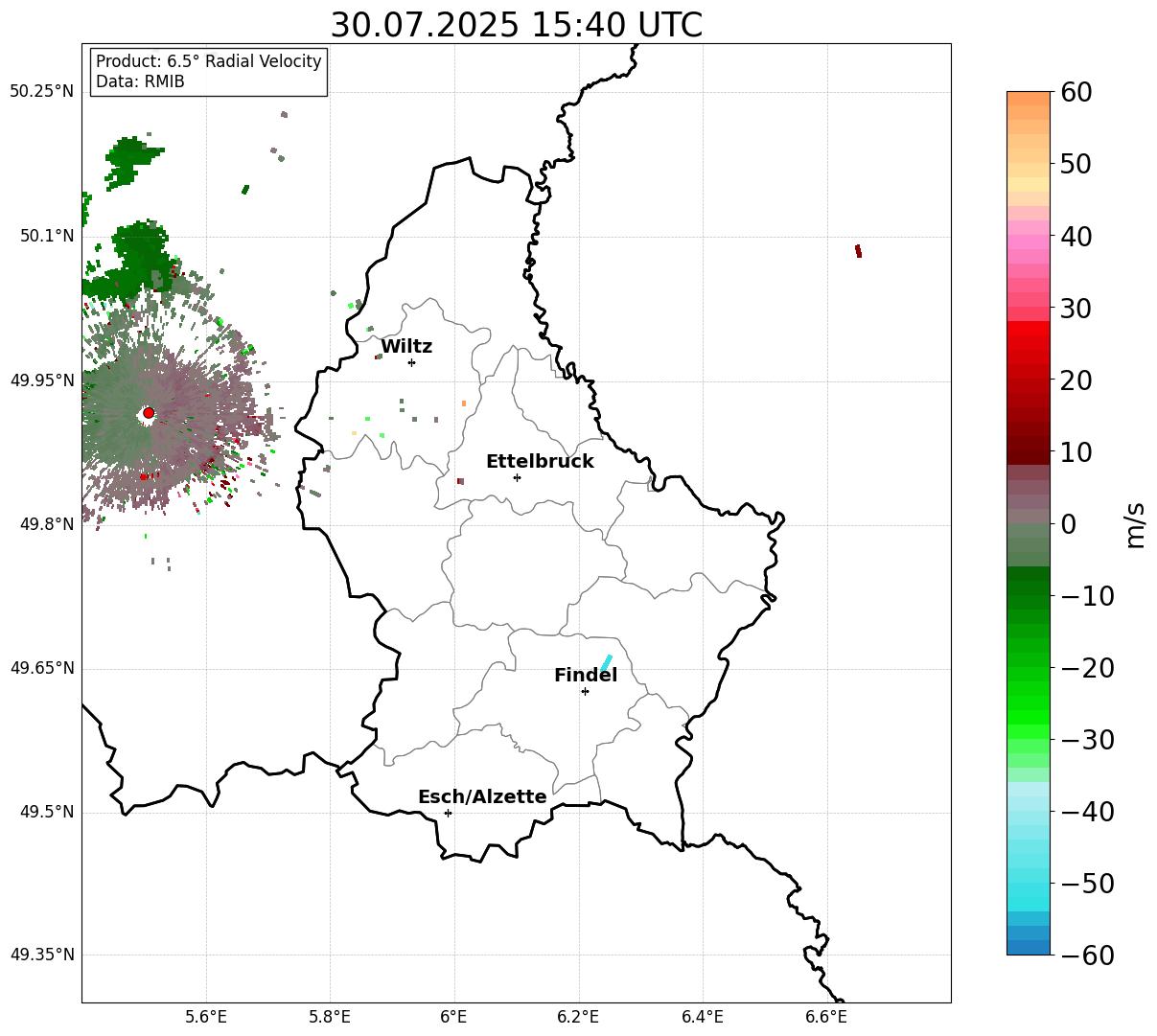The height and width of the screenshot is (1036, 1157).
Task: Click the red radar site marker
Action: point(149,413)
